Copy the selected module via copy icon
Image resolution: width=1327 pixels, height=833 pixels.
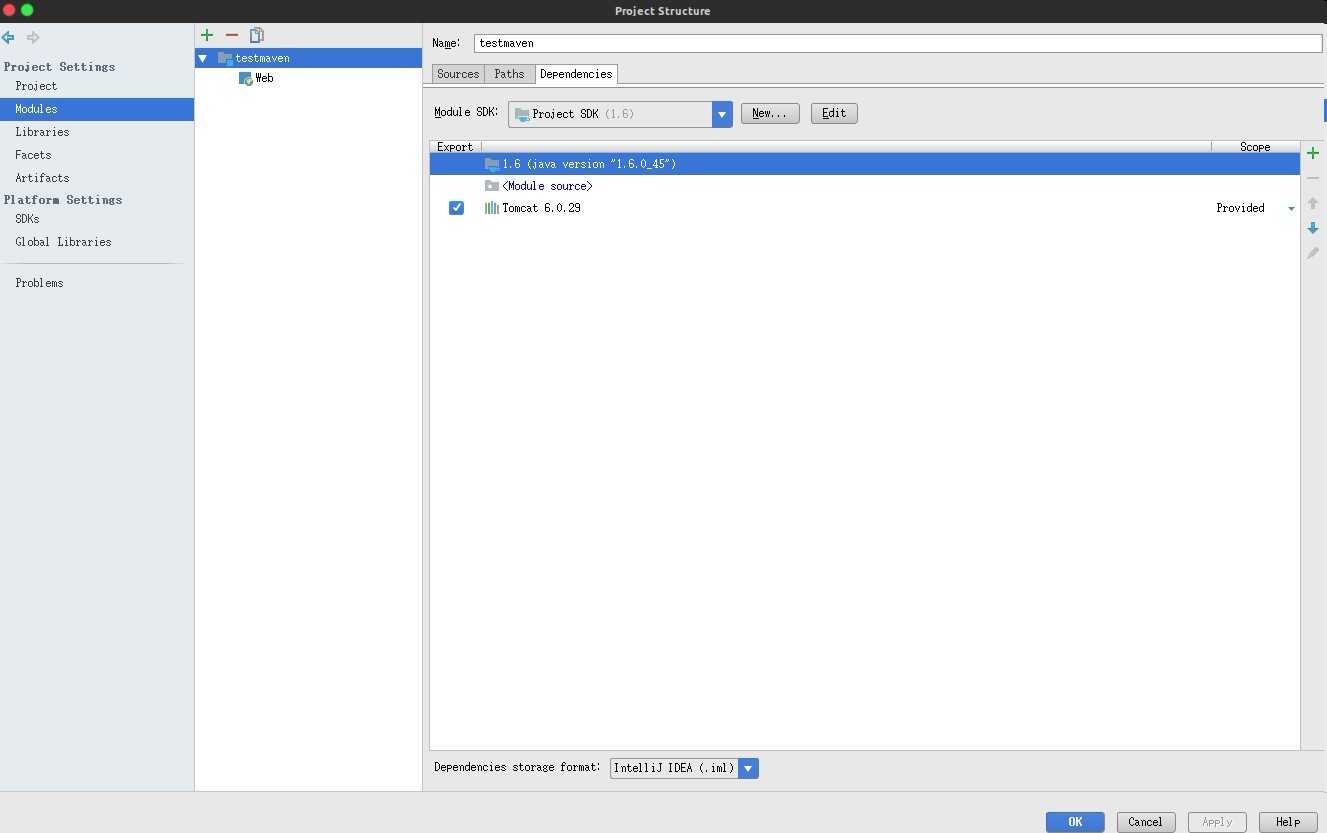click(257, 35)
